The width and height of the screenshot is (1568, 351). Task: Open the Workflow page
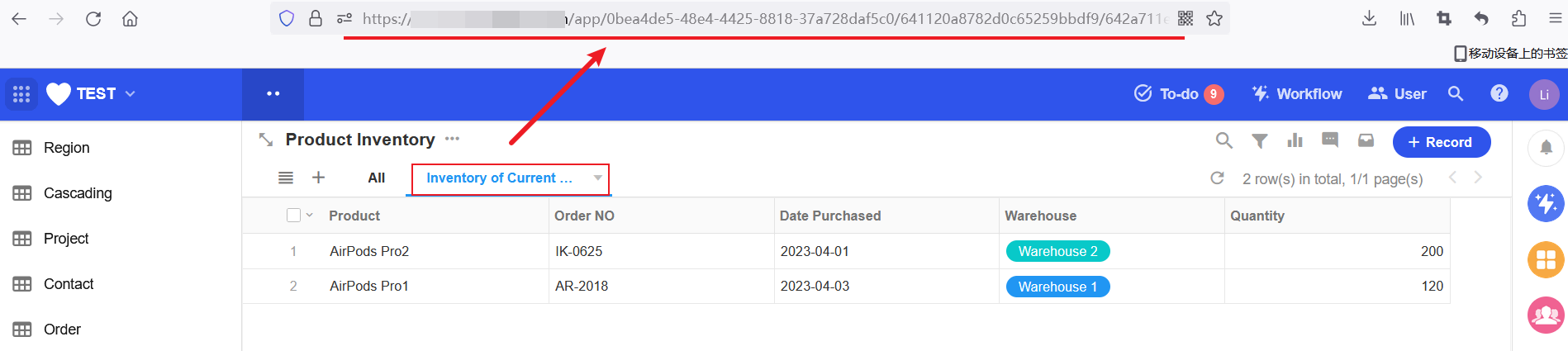coord(1296,94)
